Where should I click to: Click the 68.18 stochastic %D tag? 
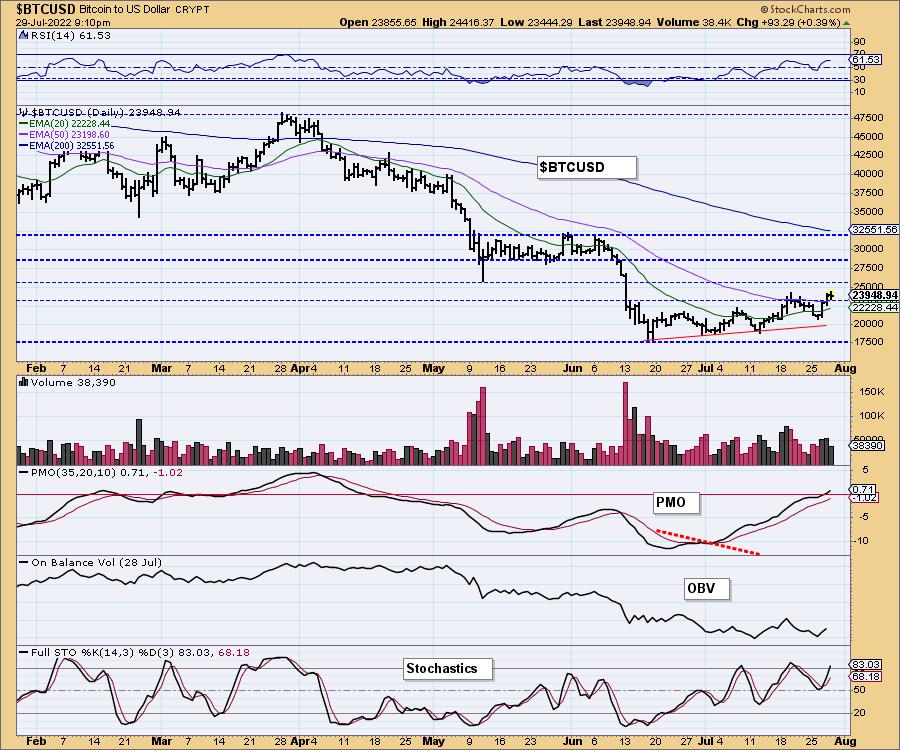(866, 677)
